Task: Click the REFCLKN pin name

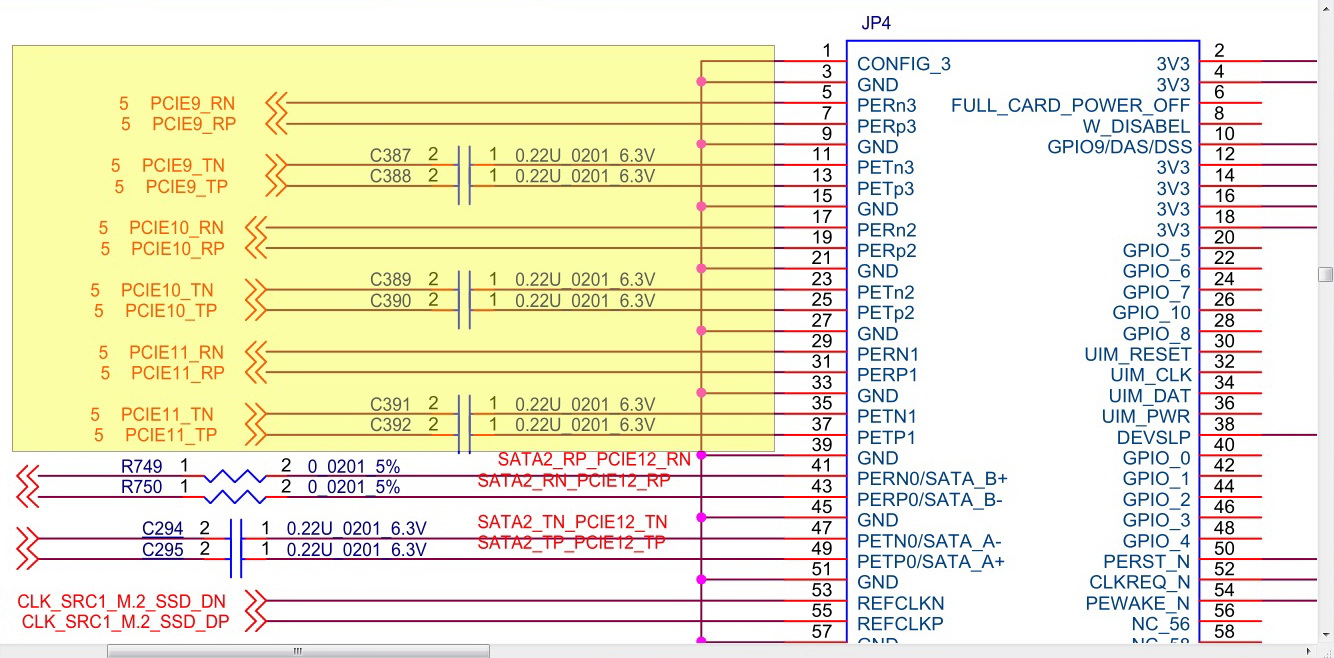Action: click(901, 603)
